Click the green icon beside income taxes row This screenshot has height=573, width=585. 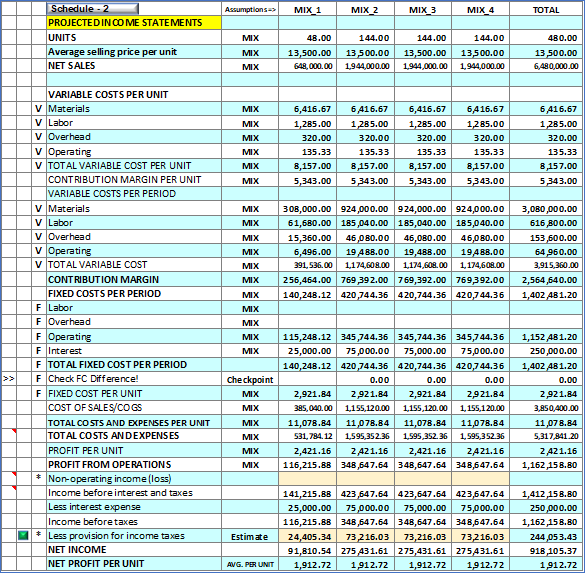pos(23,535)
